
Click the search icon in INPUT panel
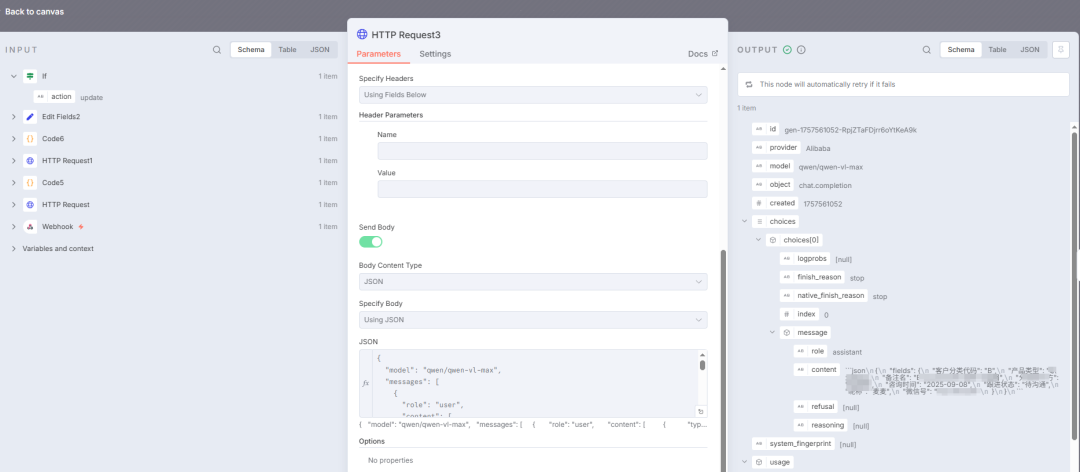coord(217,49)
